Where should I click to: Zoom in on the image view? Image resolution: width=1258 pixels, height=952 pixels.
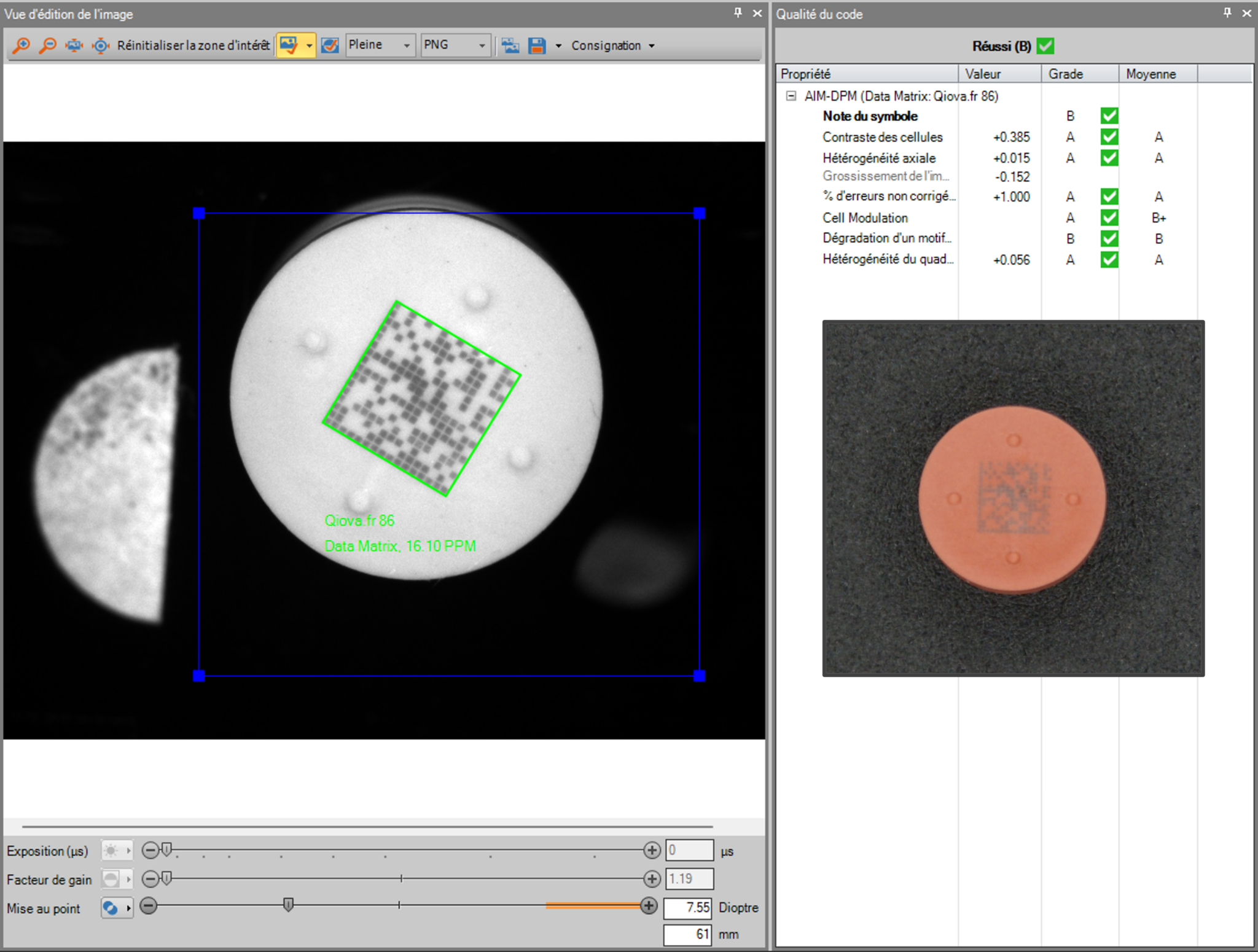(x=21, y=45)
